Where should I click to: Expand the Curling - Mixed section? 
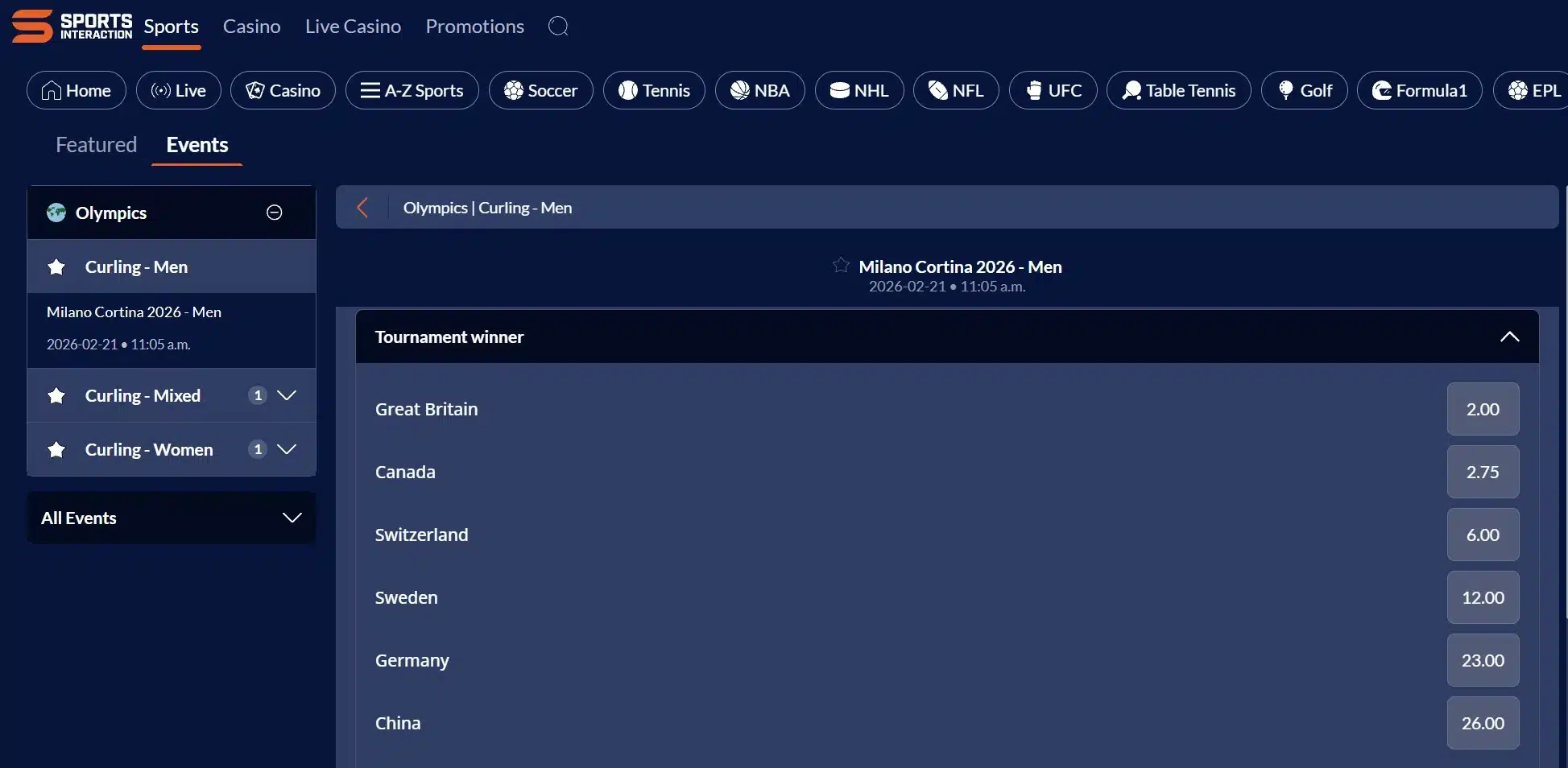(288, 395)
